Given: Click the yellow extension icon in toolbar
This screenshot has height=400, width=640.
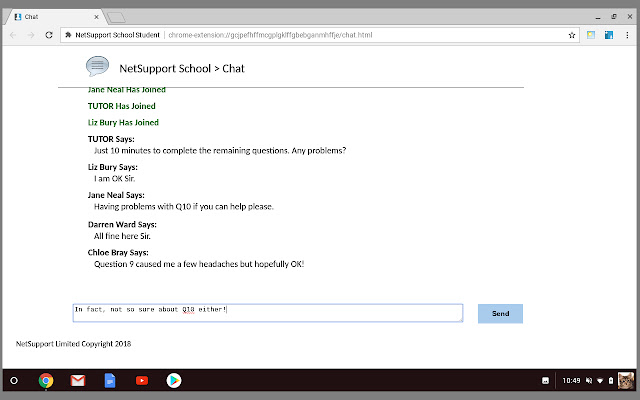Looking at the screenshot, I should 591,35.
